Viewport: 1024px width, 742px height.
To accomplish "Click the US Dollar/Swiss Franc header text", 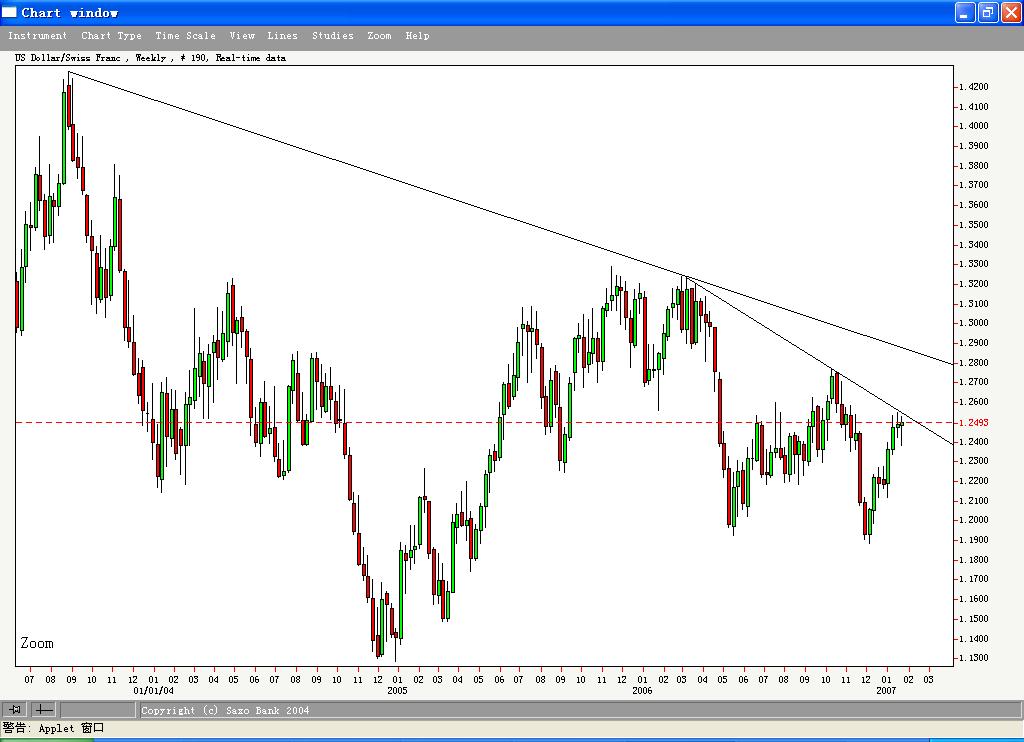I will click(x=148, y=58).
